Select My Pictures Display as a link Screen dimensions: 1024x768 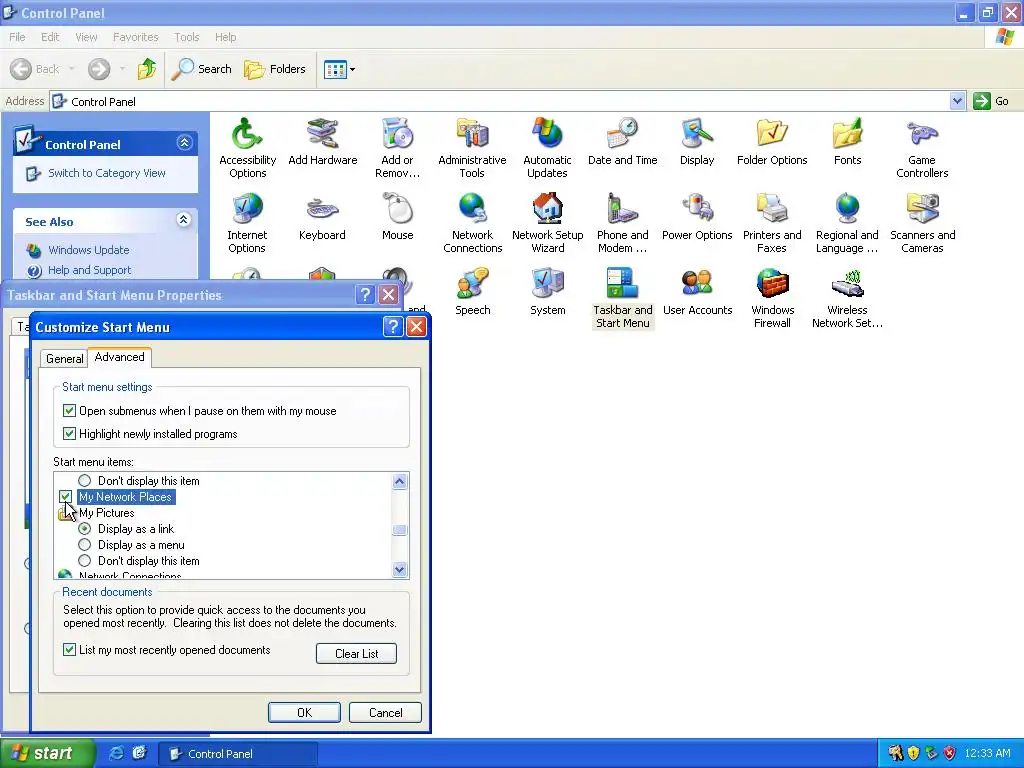click(x=84, y=529)
